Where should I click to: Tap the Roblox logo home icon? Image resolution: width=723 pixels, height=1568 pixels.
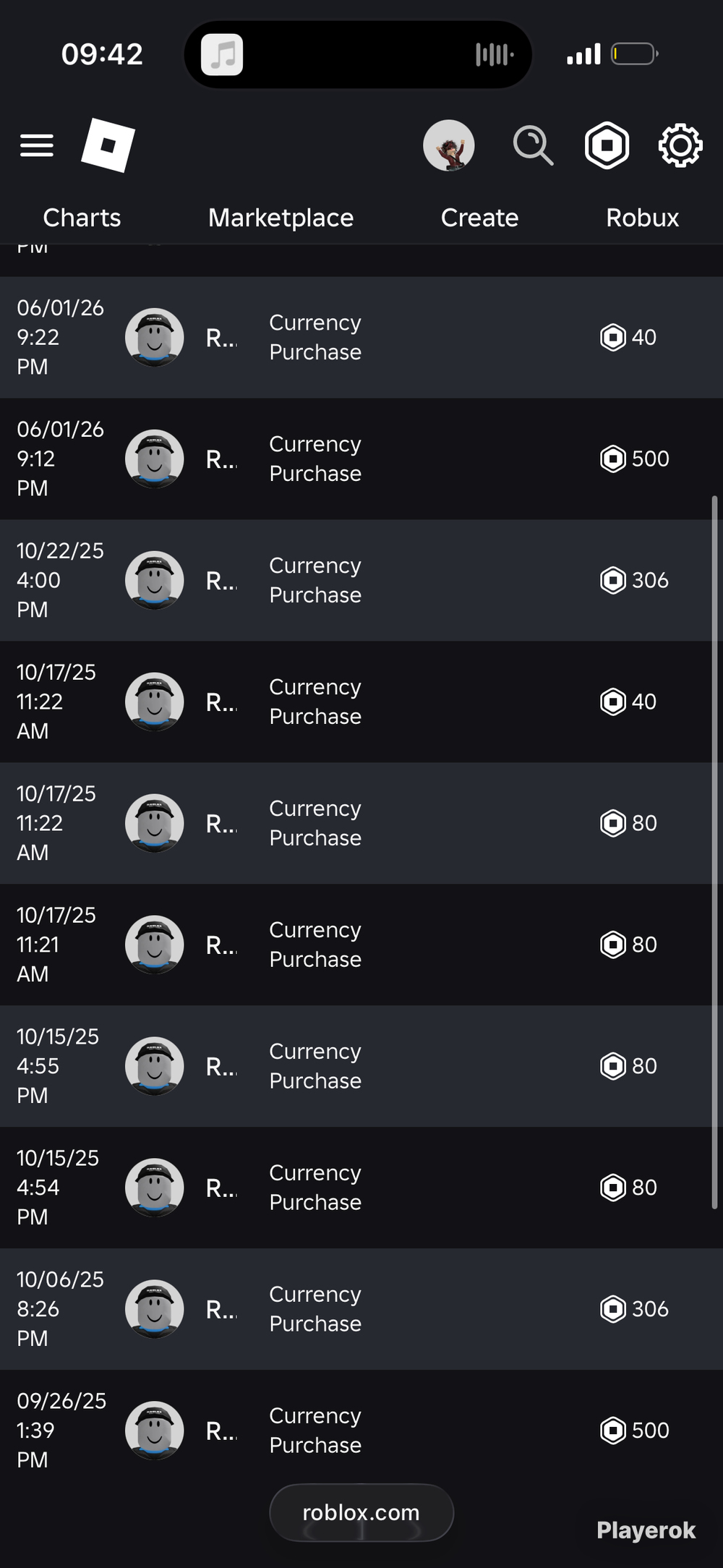point(108,145)
